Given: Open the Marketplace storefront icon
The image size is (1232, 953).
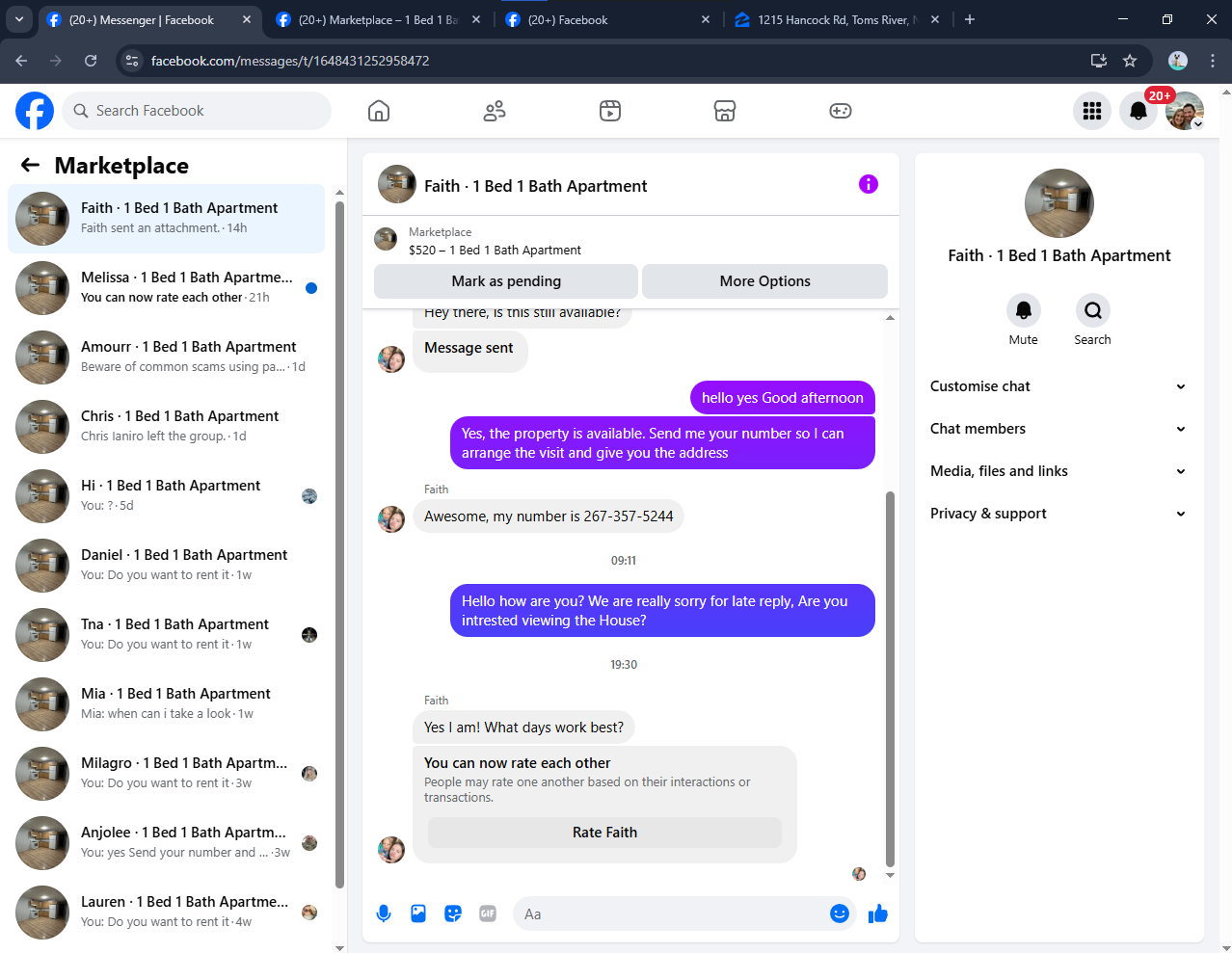Looking at the screenshot, I should [725, 111].
